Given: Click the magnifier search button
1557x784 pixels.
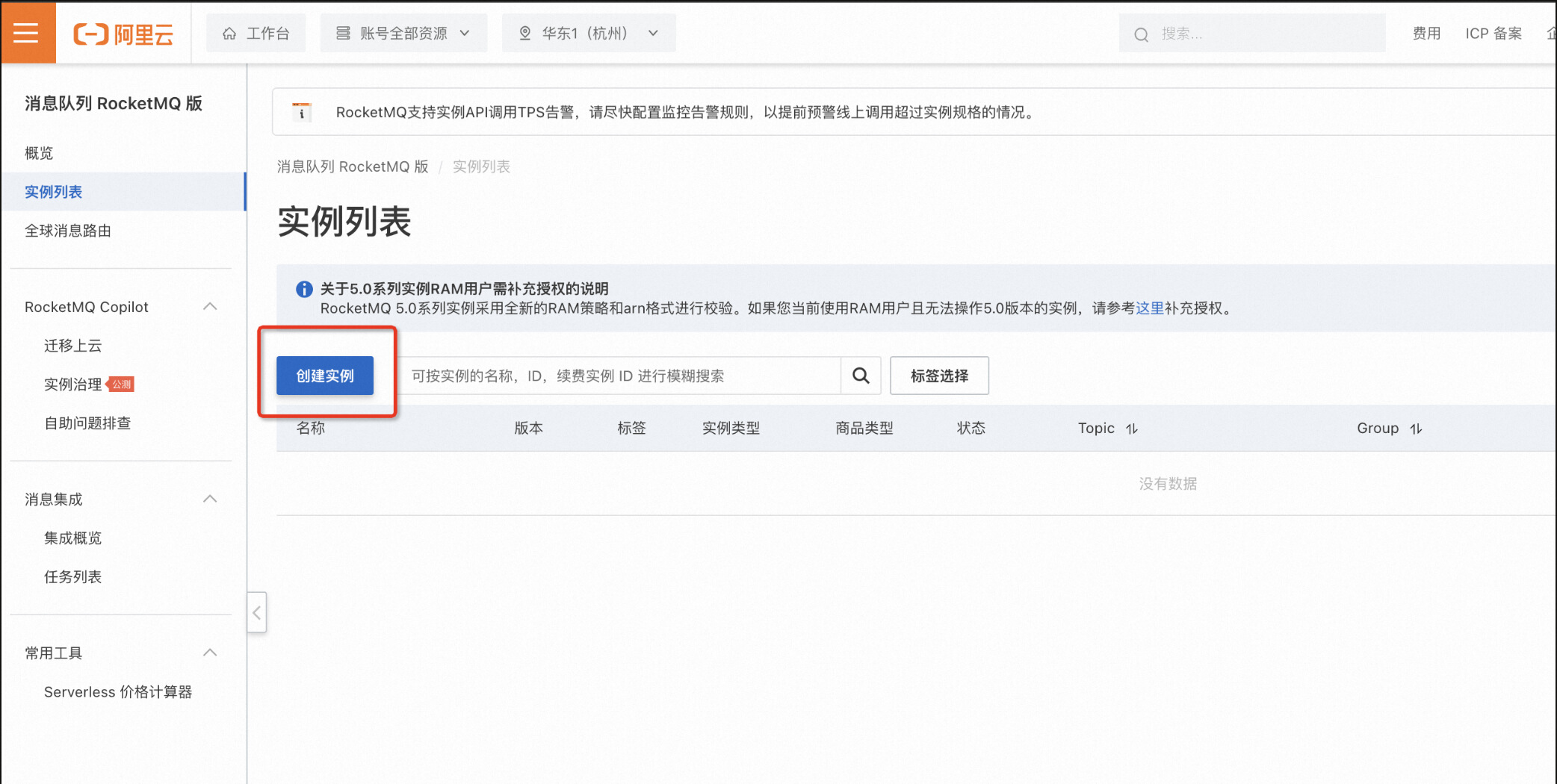Looking at the screenshot, I should tap(861, 376).
